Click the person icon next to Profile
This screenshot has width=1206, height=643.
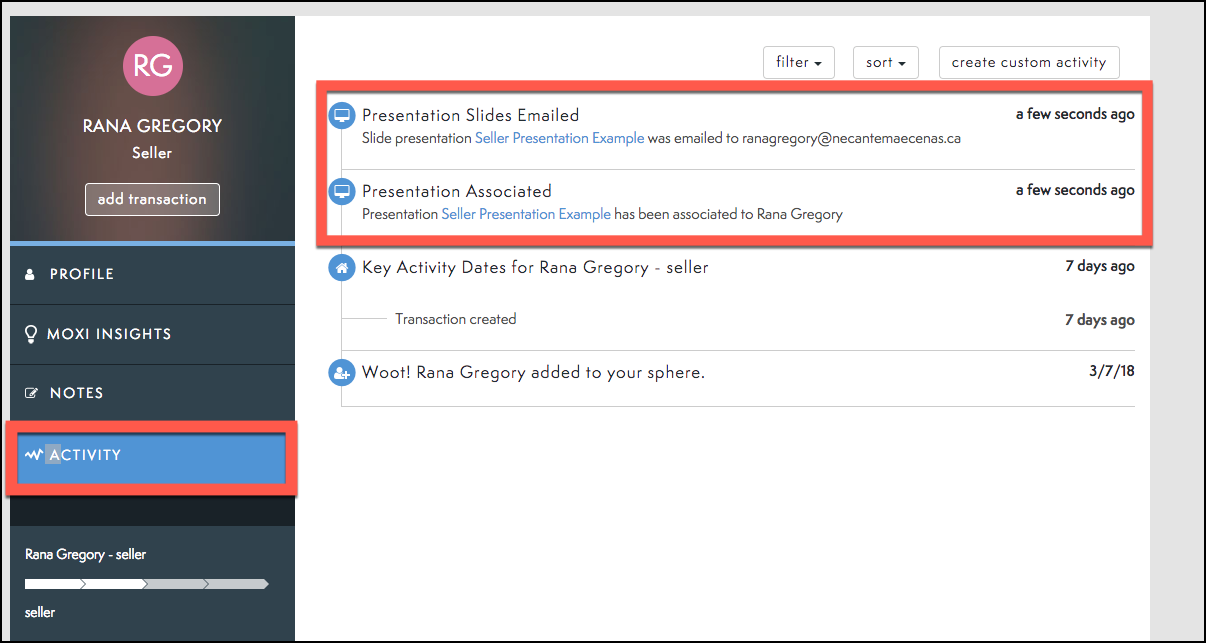30,274
